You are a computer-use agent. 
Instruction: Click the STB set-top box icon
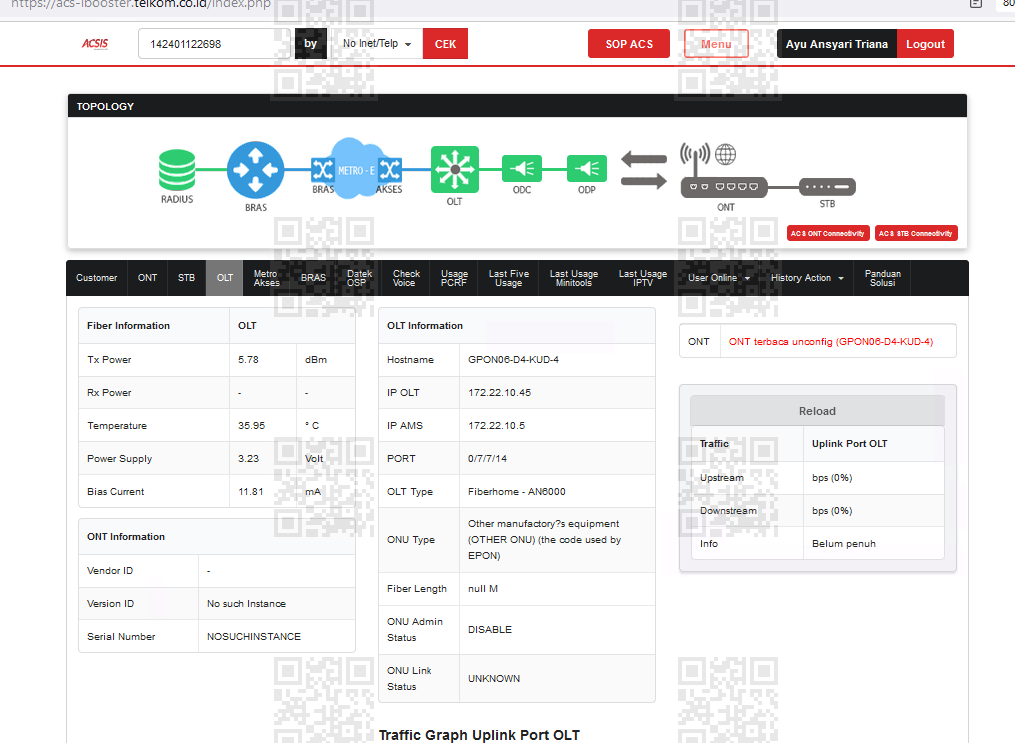click(x=827, y=186)
